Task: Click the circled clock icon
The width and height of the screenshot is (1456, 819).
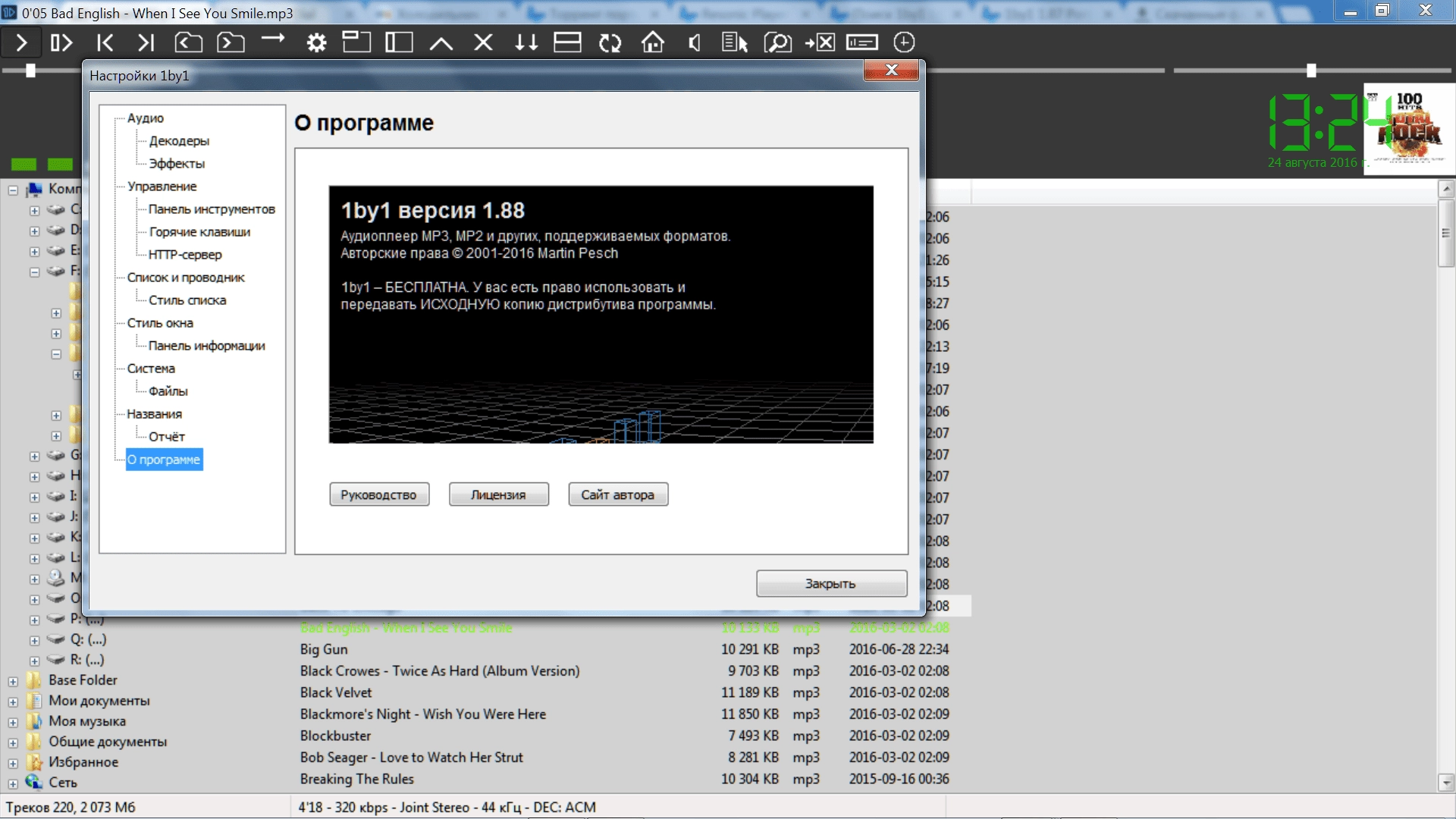Action: click(904, 42)
